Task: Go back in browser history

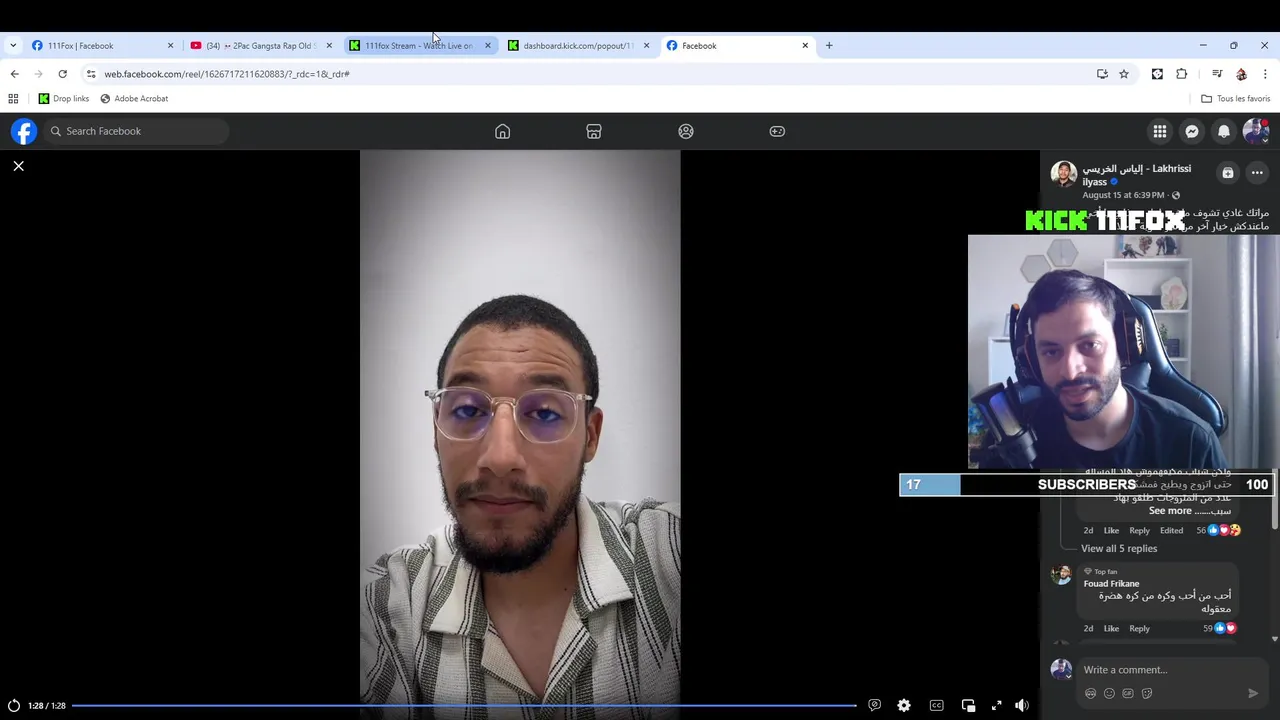Action: pyautogui.click(x=14, y=74)
